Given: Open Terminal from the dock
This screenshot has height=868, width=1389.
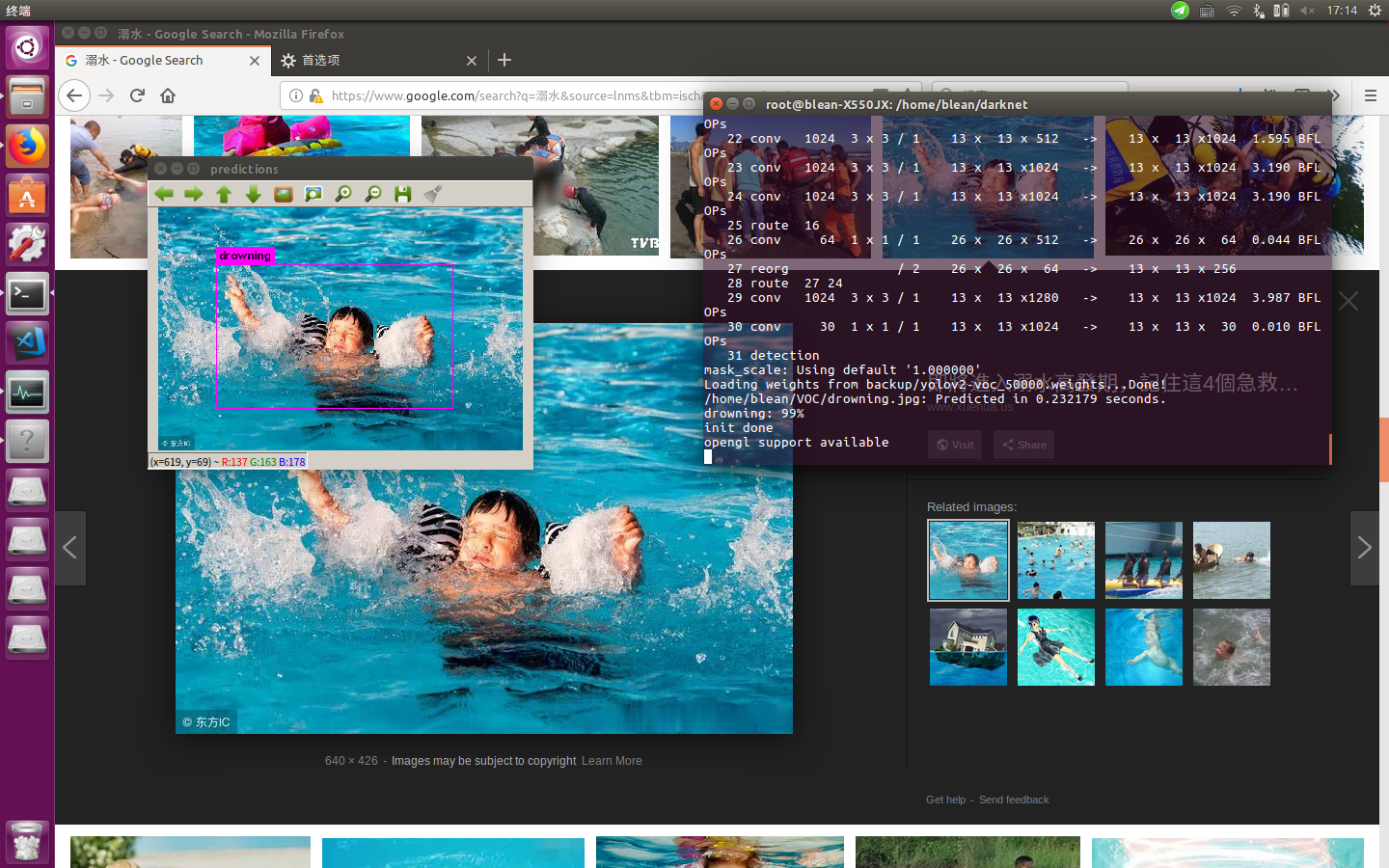Looking at the screenshot, I should coord(27,294).
